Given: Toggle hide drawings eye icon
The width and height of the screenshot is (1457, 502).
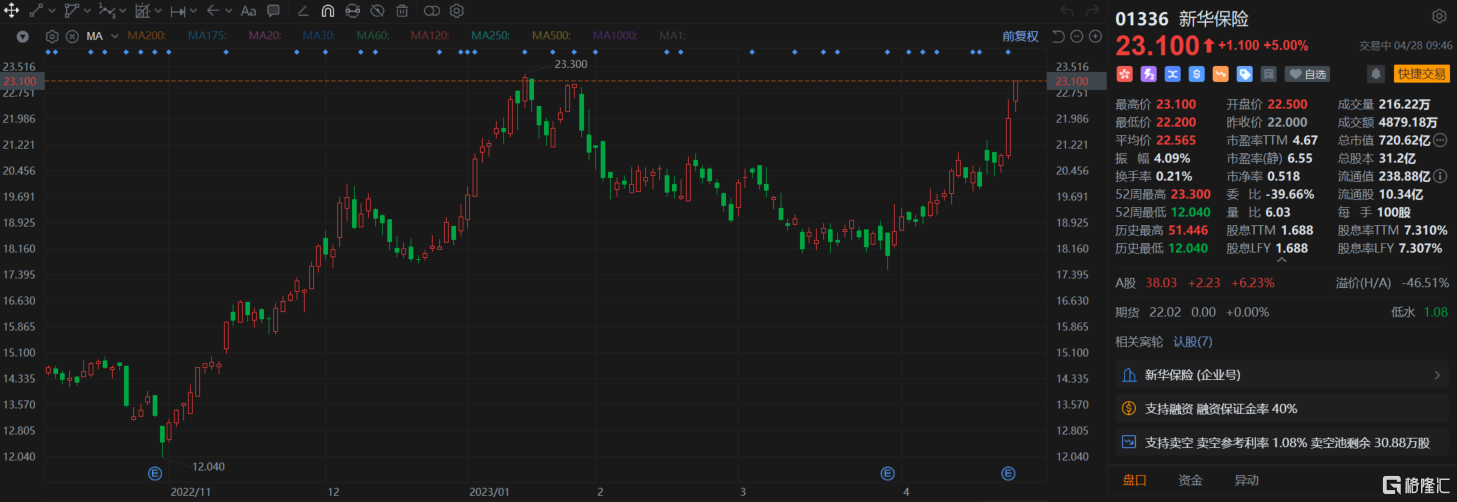Looking at the screenshot, I should point(377,11).
